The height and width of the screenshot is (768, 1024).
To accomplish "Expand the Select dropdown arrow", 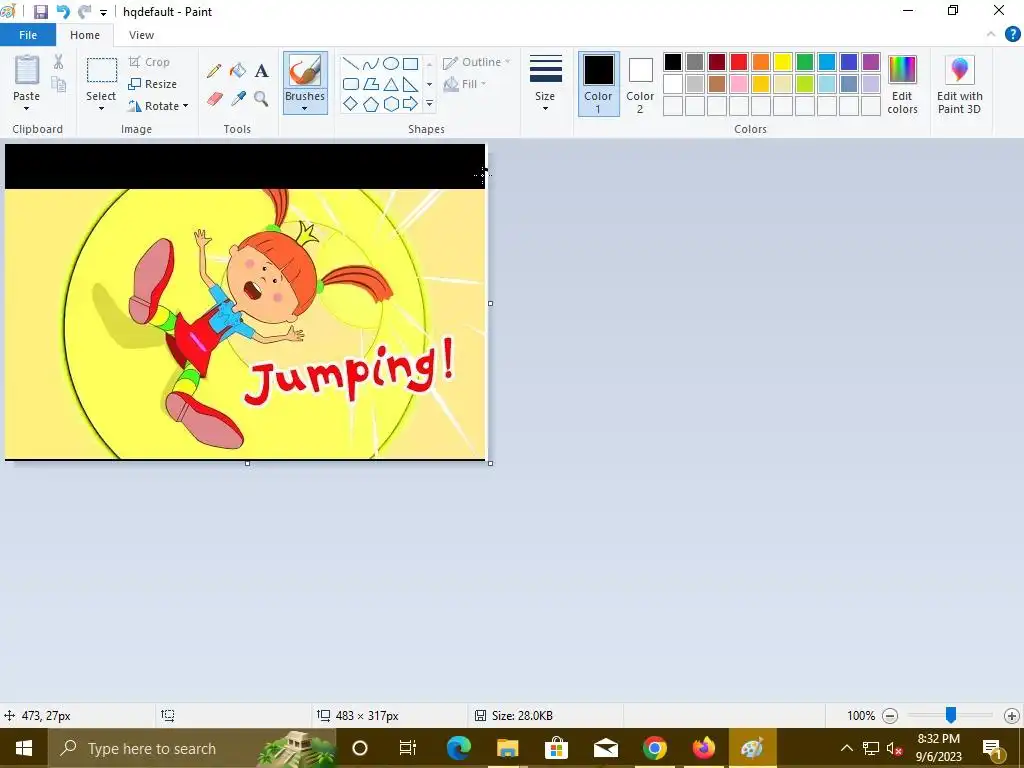I will pos(101,108).
